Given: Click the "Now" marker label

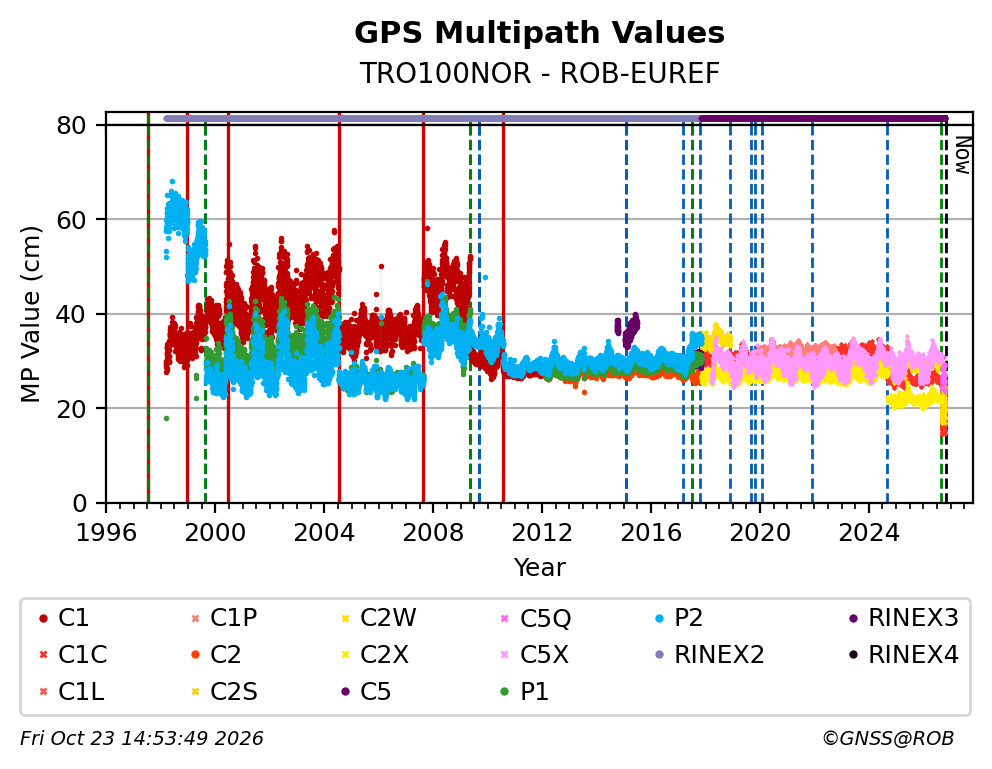Looking at the screenshot, I should coord(962,156).
